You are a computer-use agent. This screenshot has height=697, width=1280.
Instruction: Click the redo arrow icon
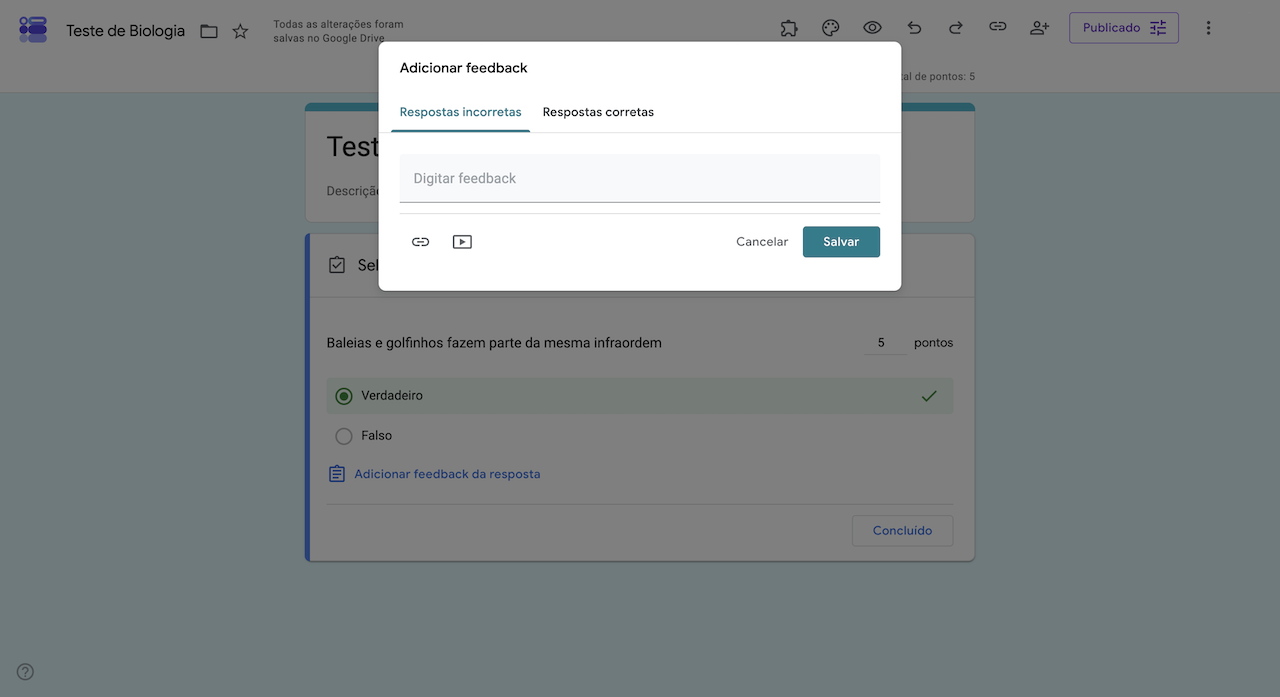tap(956, 28)
